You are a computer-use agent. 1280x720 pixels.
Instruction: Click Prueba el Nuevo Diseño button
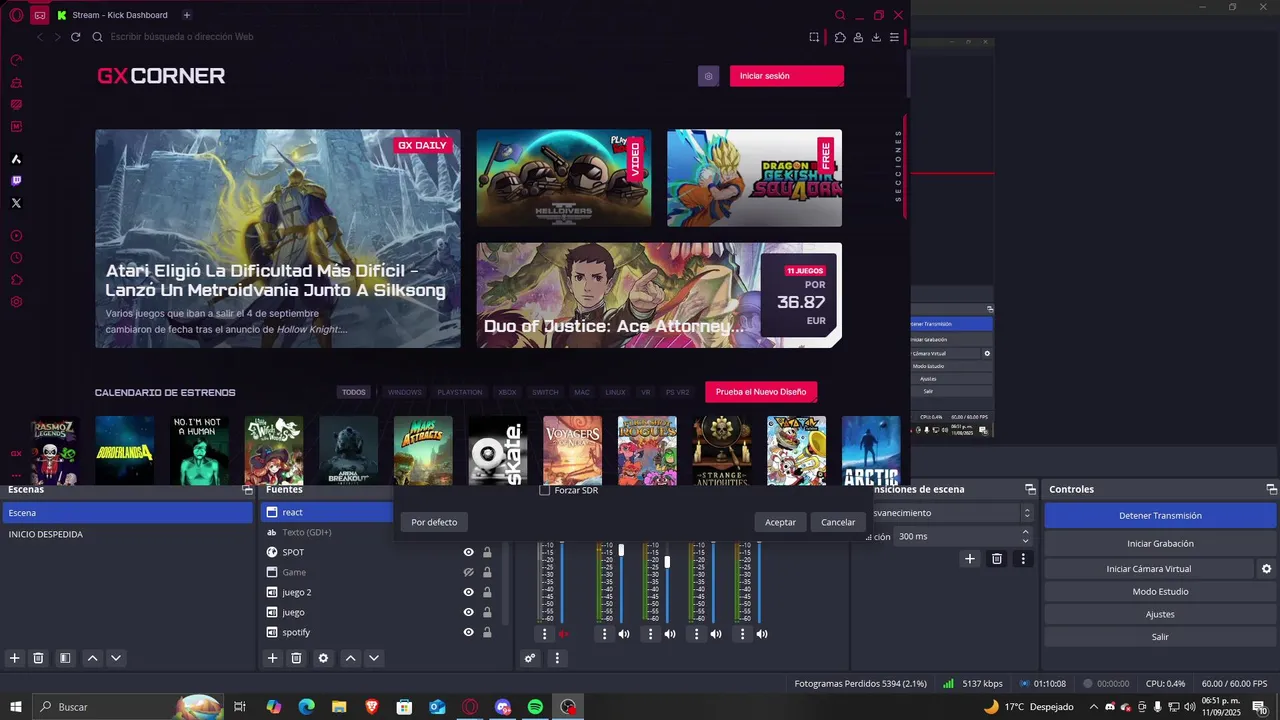761,392
